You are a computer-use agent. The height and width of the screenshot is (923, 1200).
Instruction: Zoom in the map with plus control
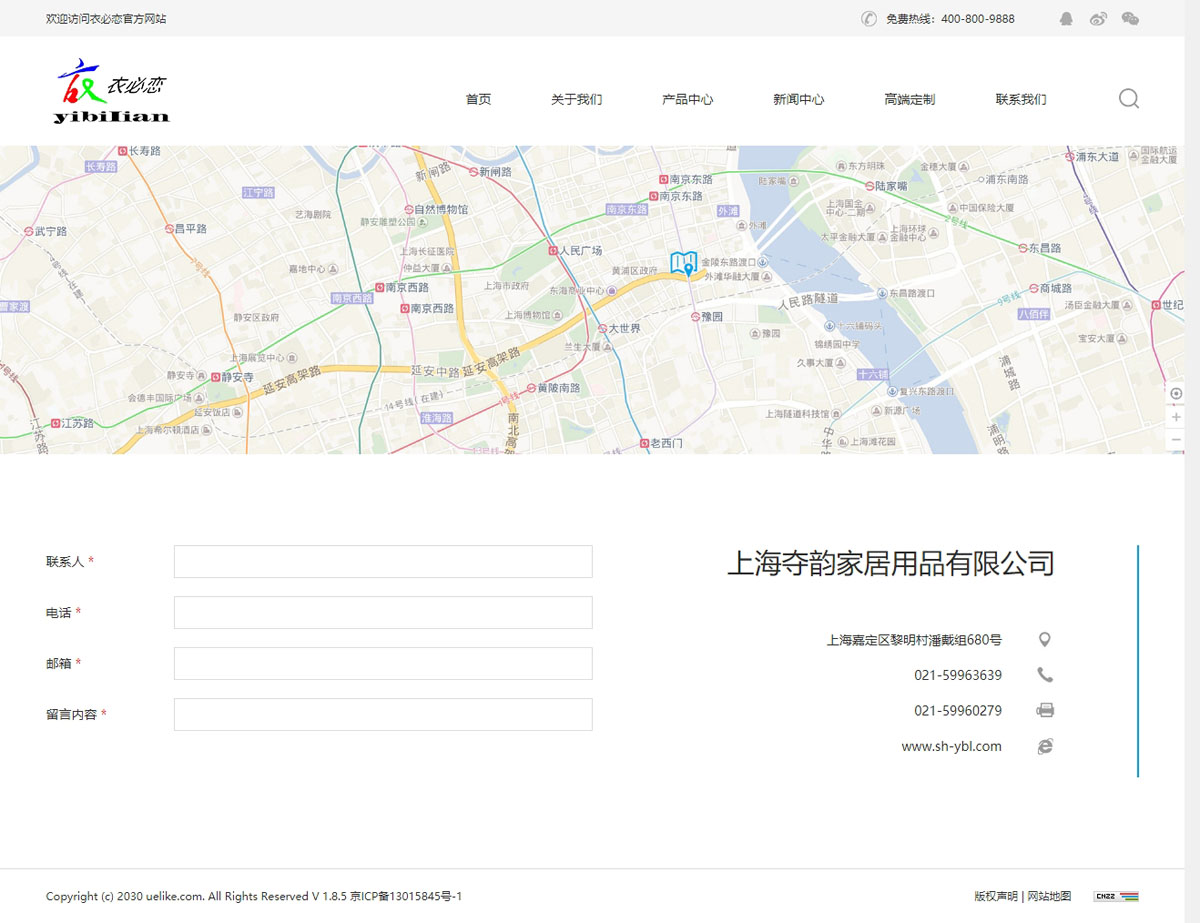click(1176, 417)
